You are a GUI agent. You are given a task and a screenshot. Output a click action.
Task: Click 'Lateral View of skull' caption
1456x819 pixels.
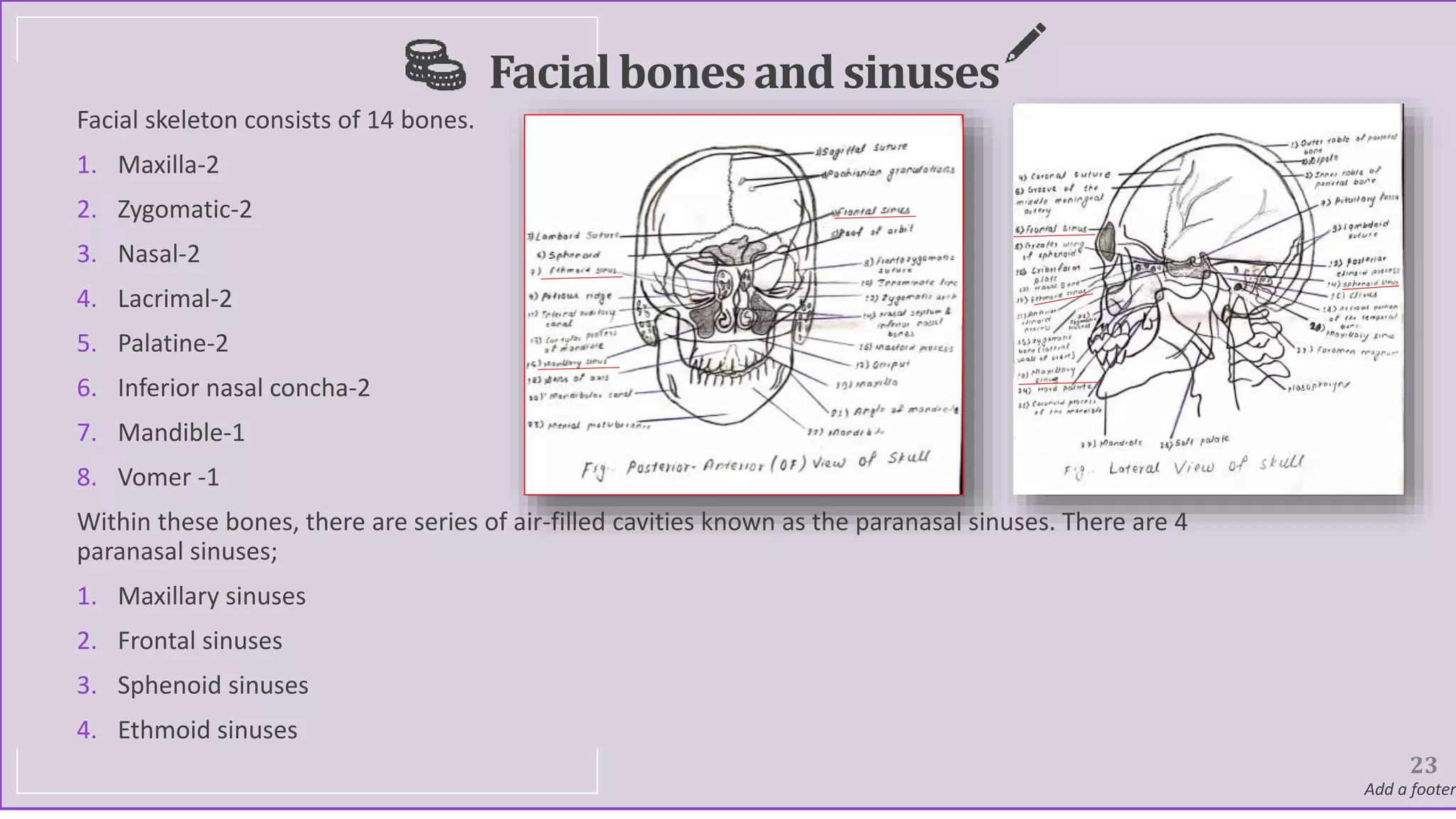point(1183,466)
